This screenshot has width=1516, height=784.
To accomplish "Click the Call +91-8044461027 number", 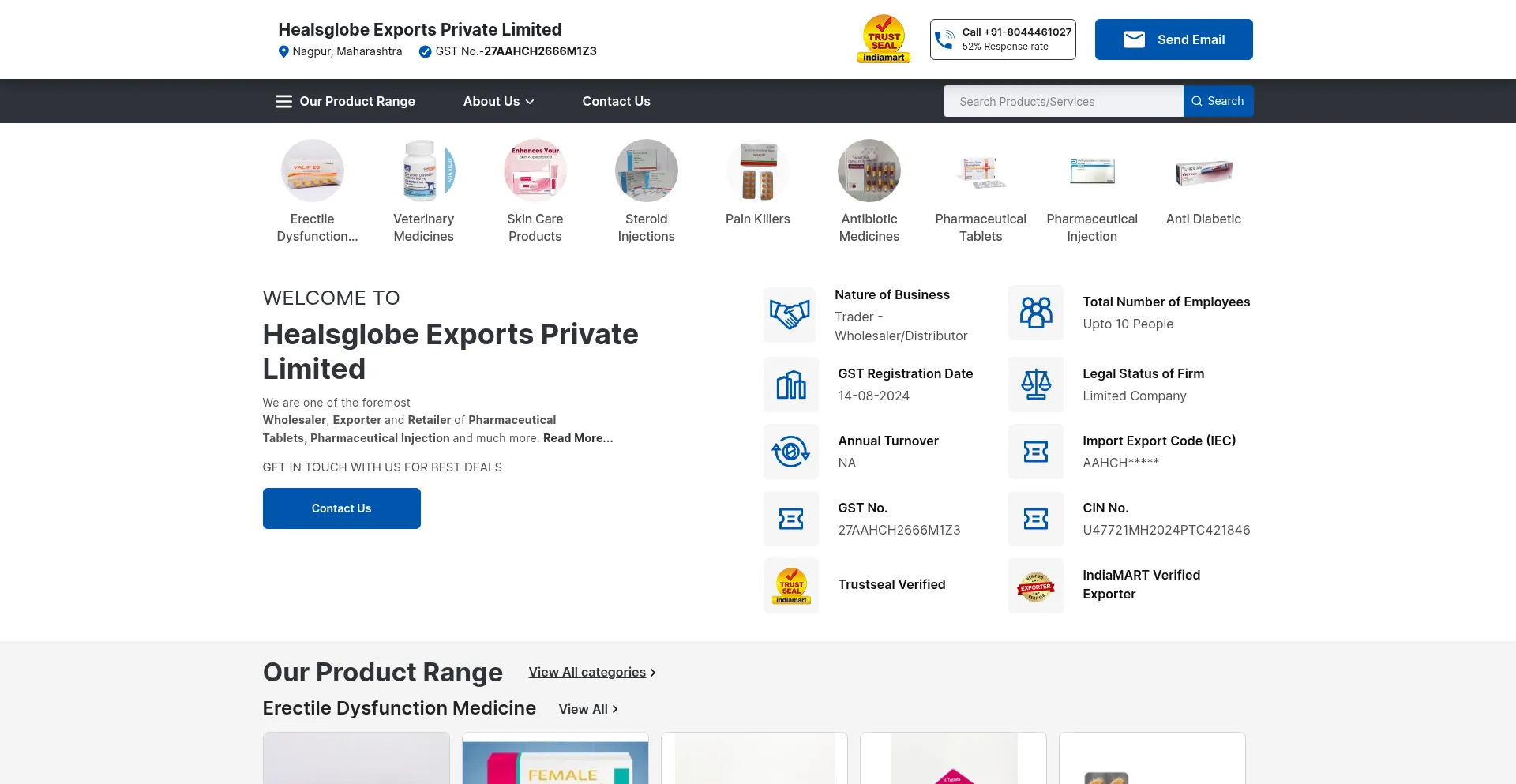I will pos(1017,32).
